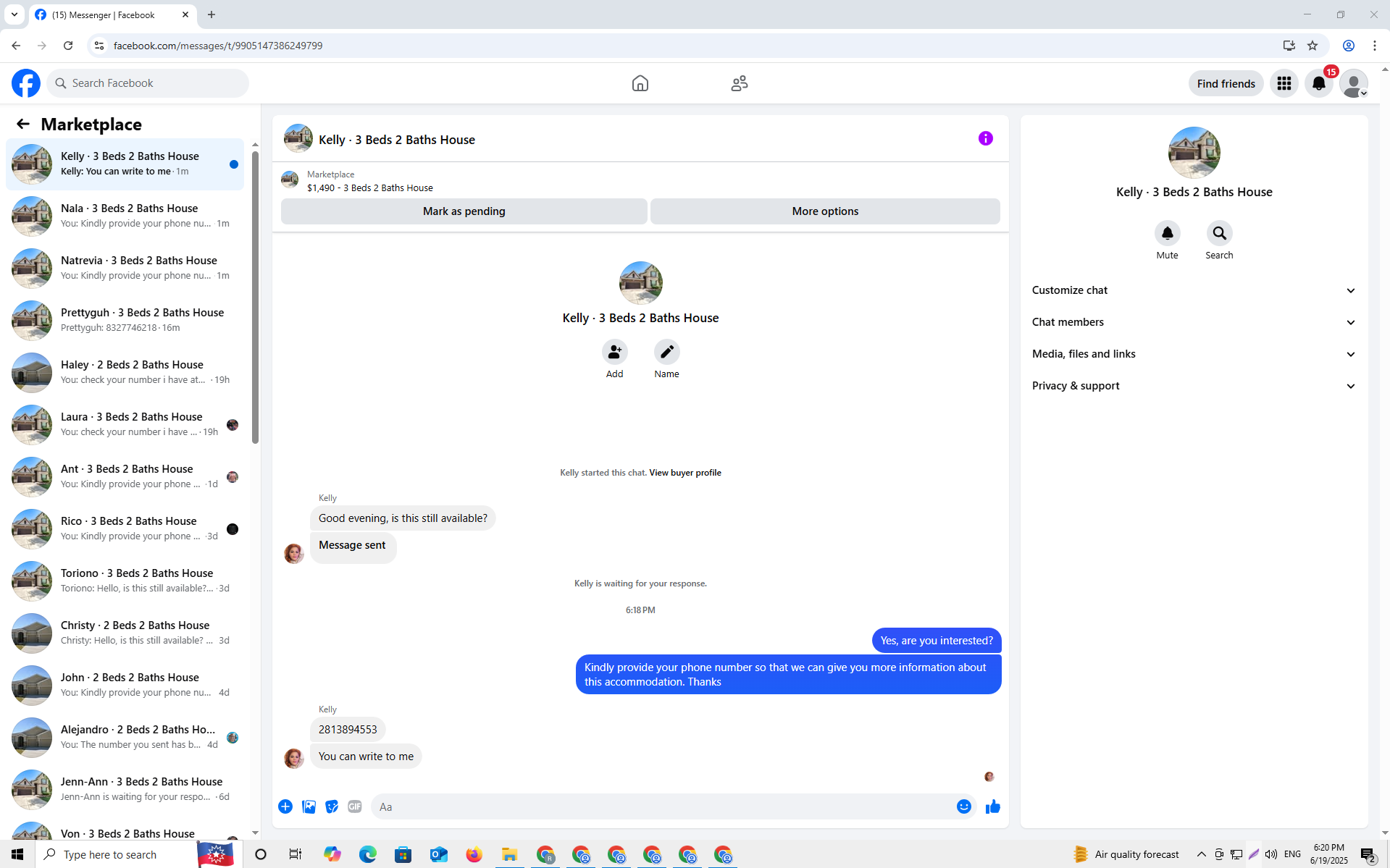Open Windows Task View in taskbar
This screenshot has height=868, width=1390.
(295, 854)
